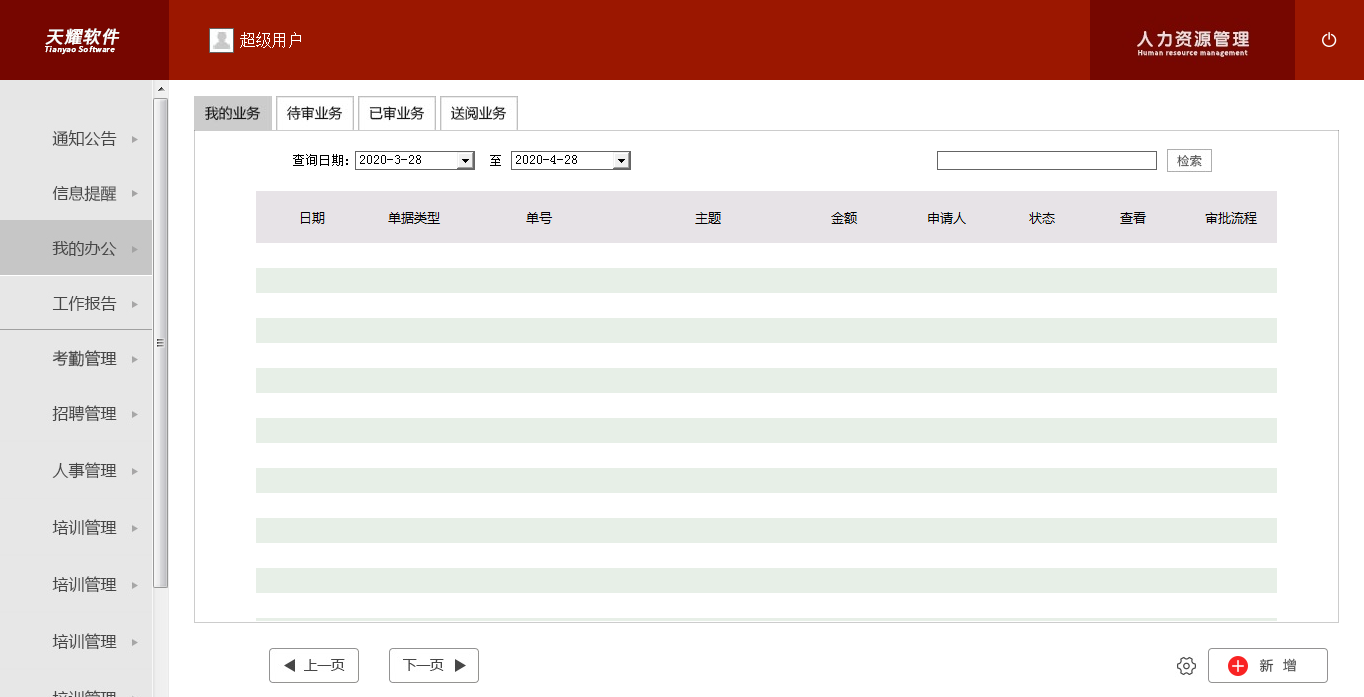Select 我的办公 sidebar item
Viewport: 1364px width, 697px height.
pos(76,248)
